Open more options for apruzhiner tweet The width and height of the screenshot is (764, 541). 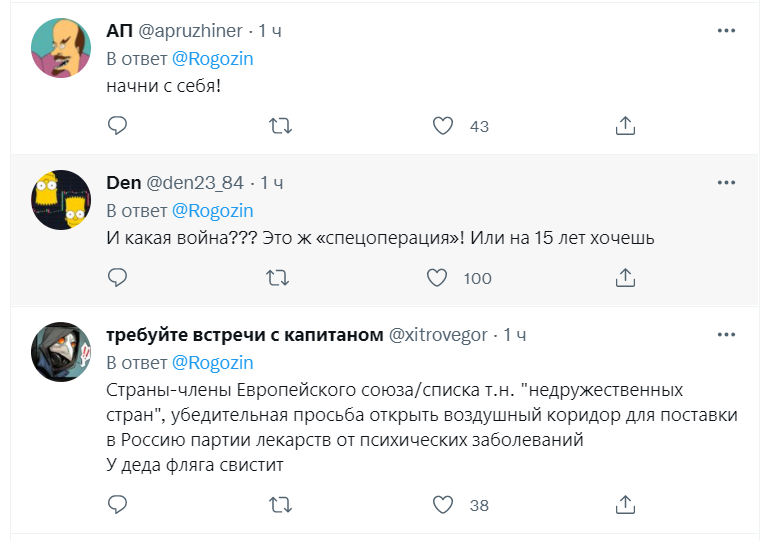(727, 31)
